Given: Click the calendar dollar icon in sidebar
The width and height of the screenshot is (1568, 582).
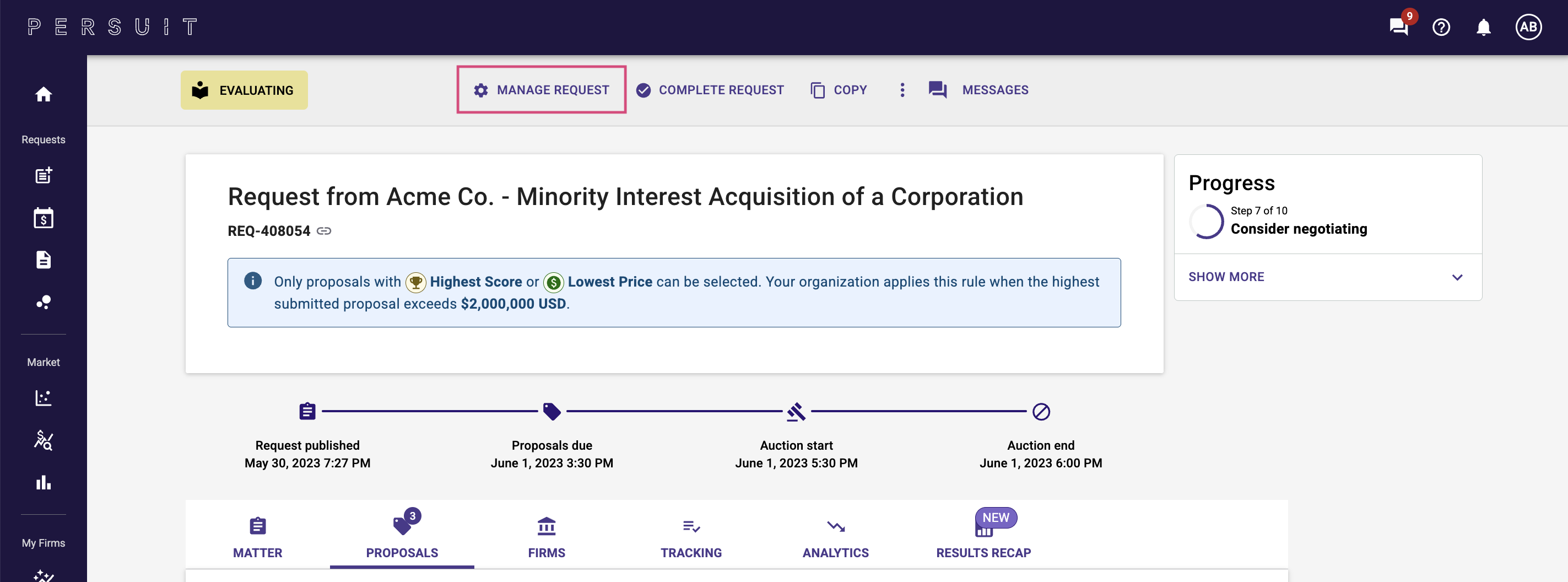Looking at the screenshot, I should tap(43, 218).
